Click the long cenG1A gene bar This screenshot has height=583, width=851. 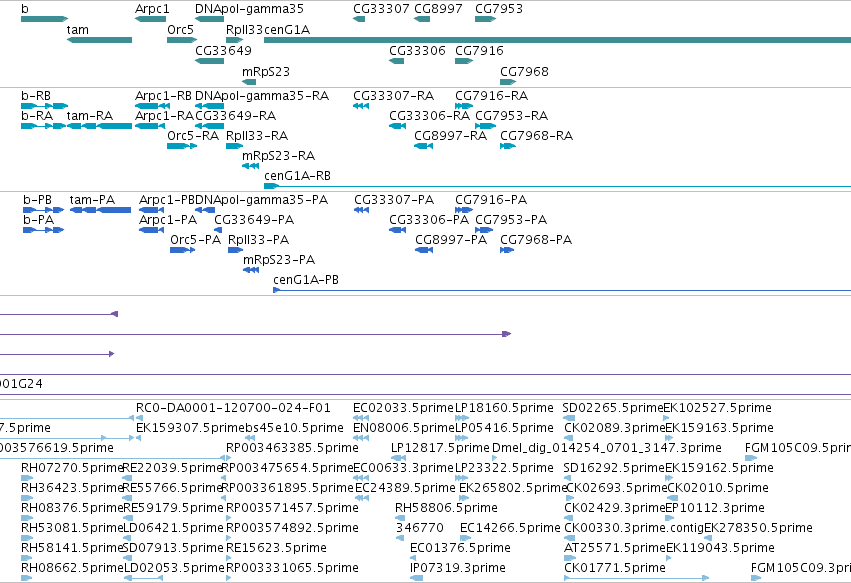pyautogui.click(x=557, y=40)
